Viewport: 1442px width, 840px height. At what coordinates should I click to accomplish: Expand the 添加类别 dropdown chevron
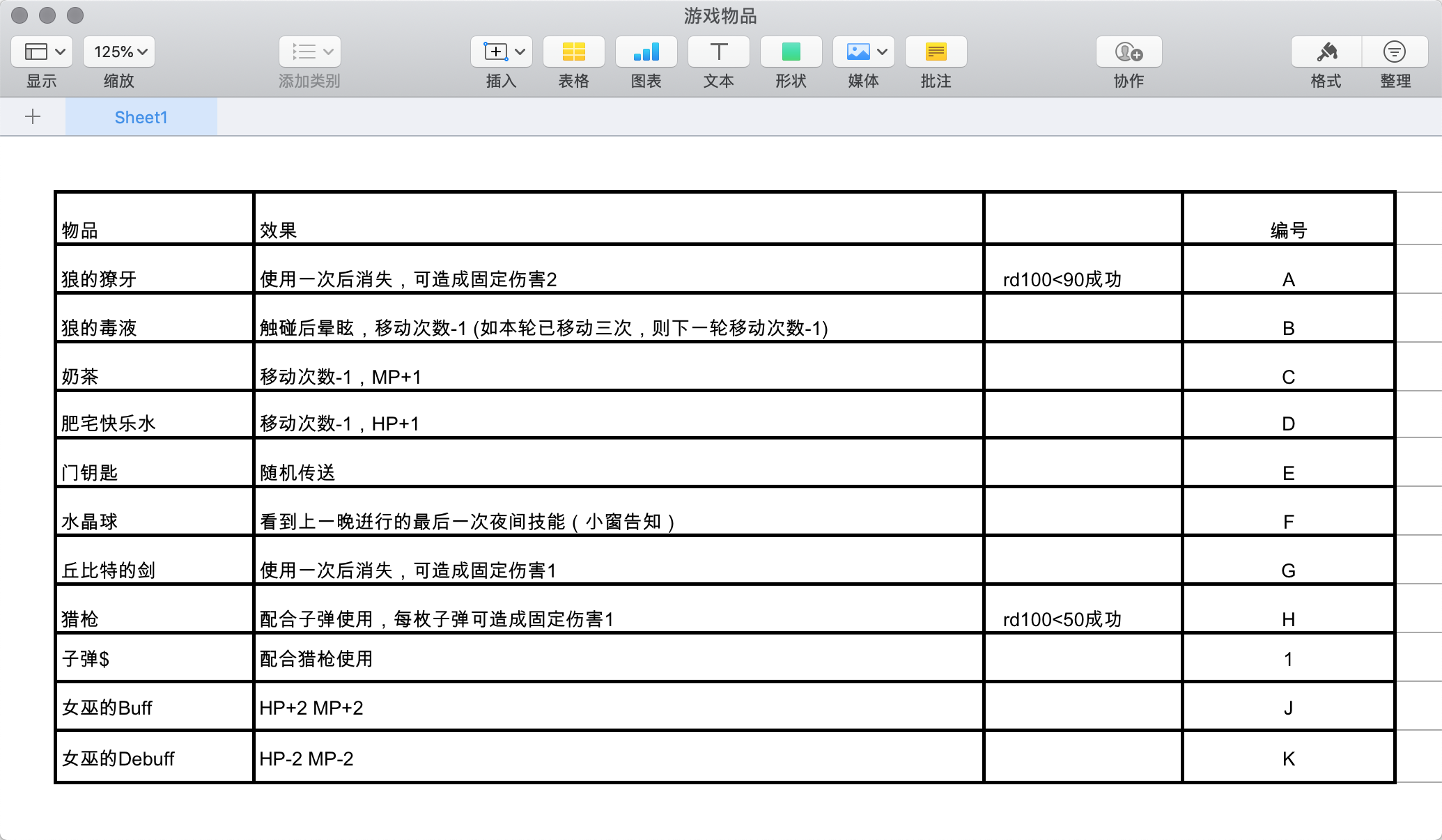(x=328, y=52)
